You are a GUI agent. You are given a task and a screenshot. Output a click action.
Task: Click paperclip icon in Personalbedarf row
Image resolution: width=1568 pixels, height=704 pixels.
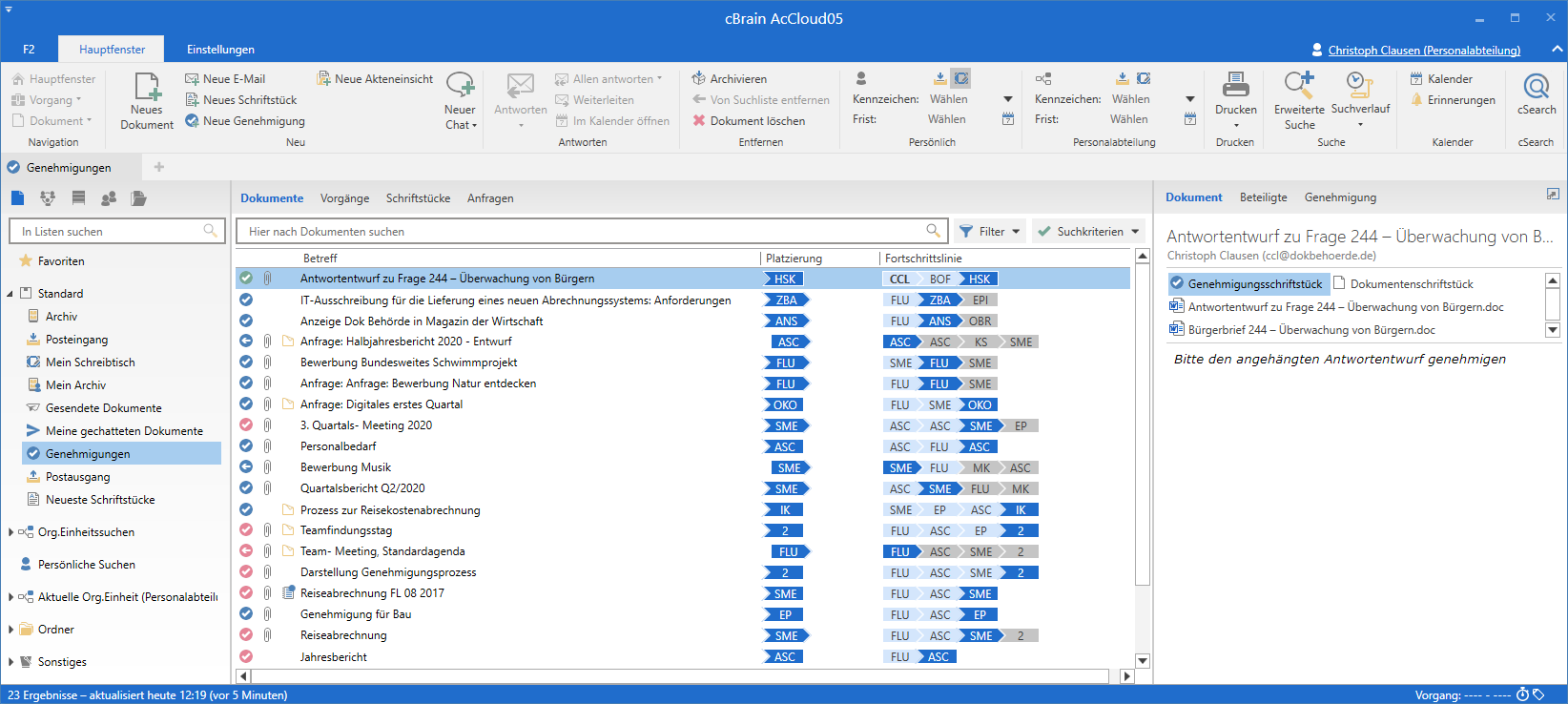tap(267, 446)
